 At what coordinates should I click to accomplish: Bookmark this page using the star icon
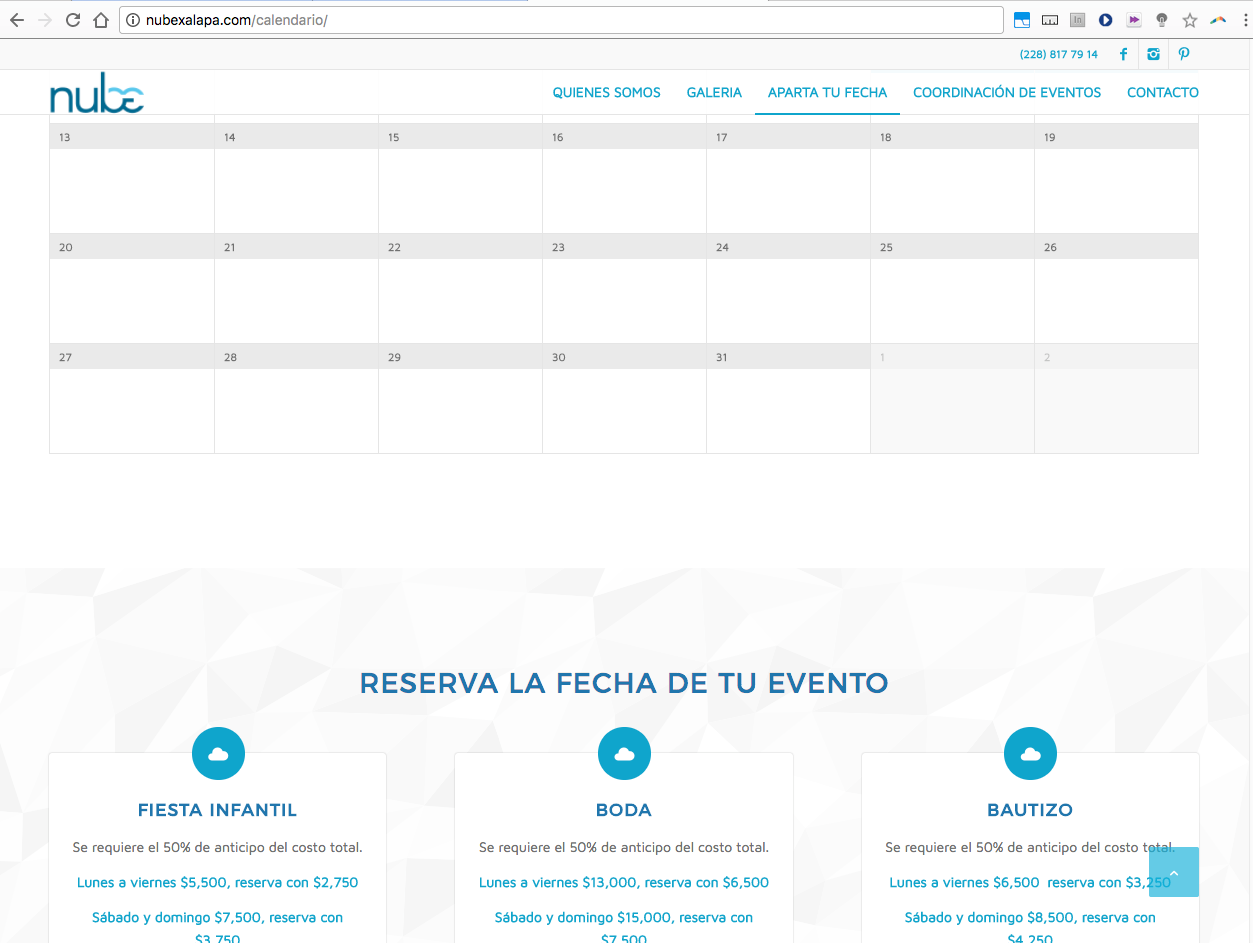[1189, 20]
